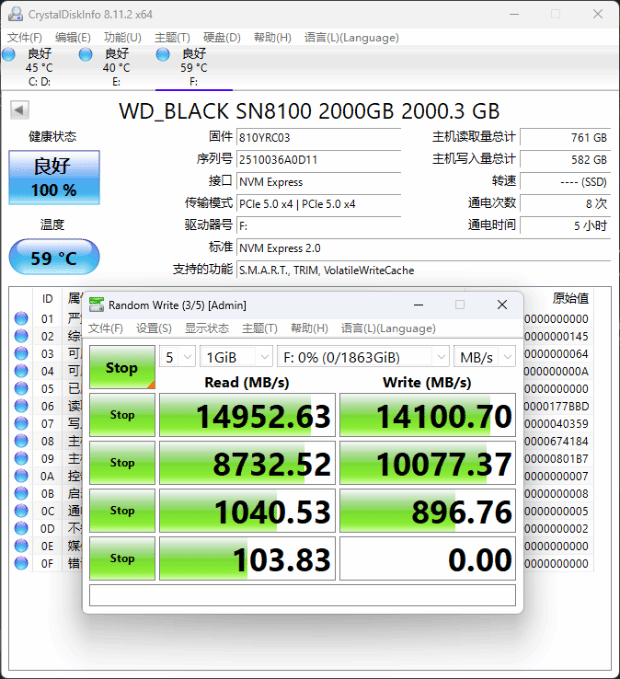This screenshot has width=620, height=679.
Task: Click the power-on hours value 5 小时
Action: point(565,226)
